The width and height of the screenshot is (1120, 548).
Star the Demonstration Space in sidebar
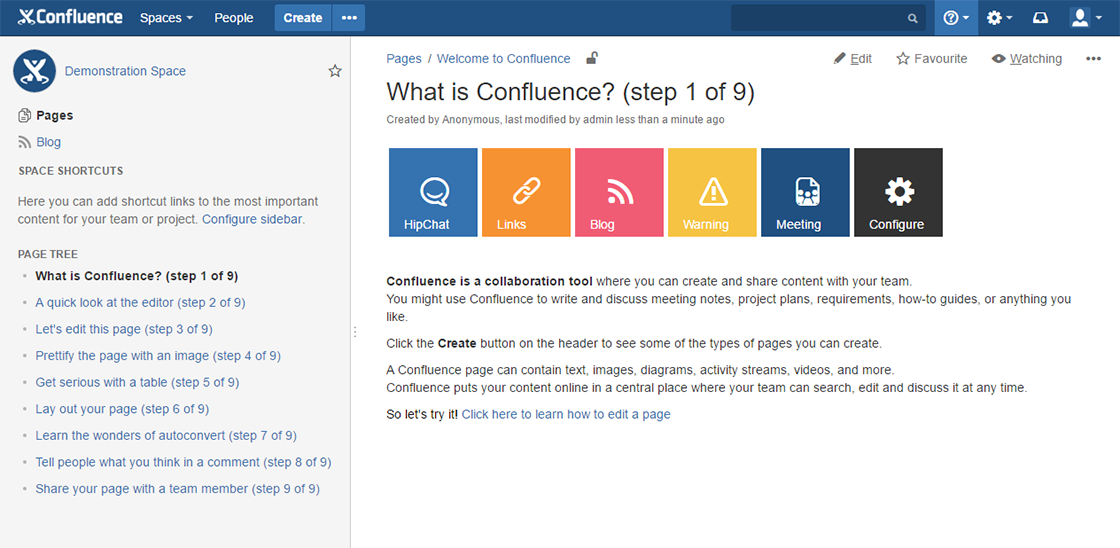(335, 71)
